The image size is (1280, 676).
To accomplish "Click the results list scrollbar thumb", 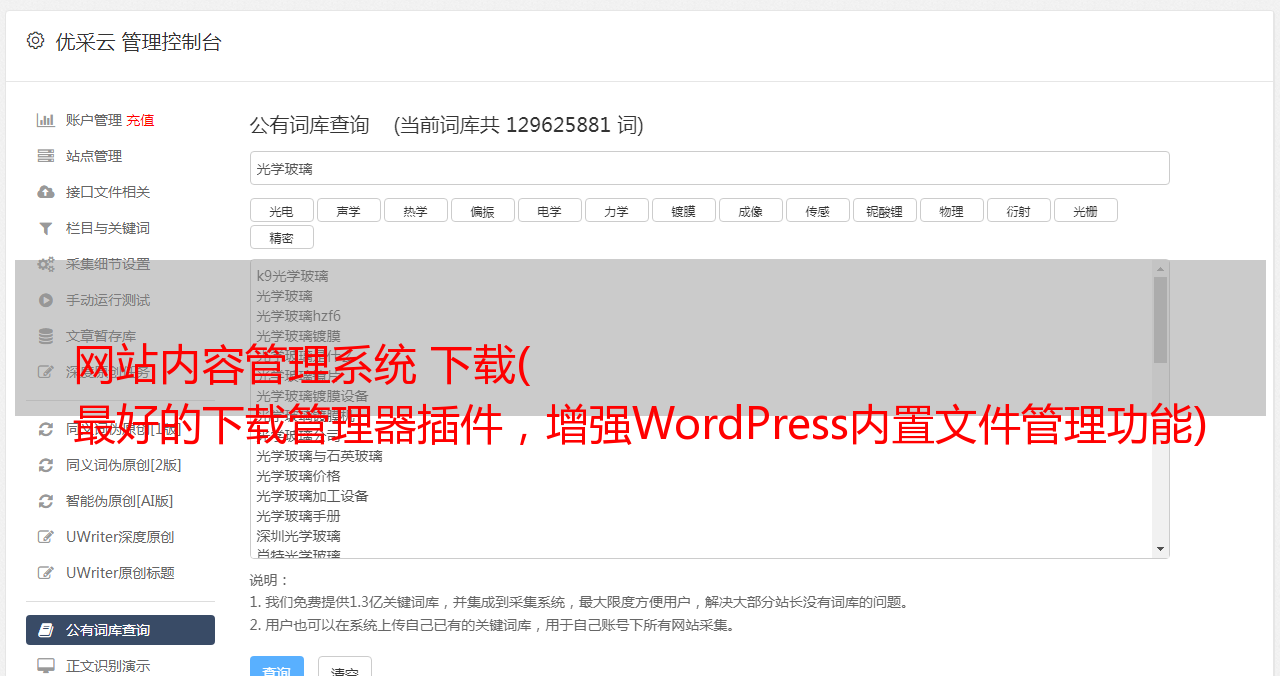I will pyautogui.click(x=1160, y=320).
